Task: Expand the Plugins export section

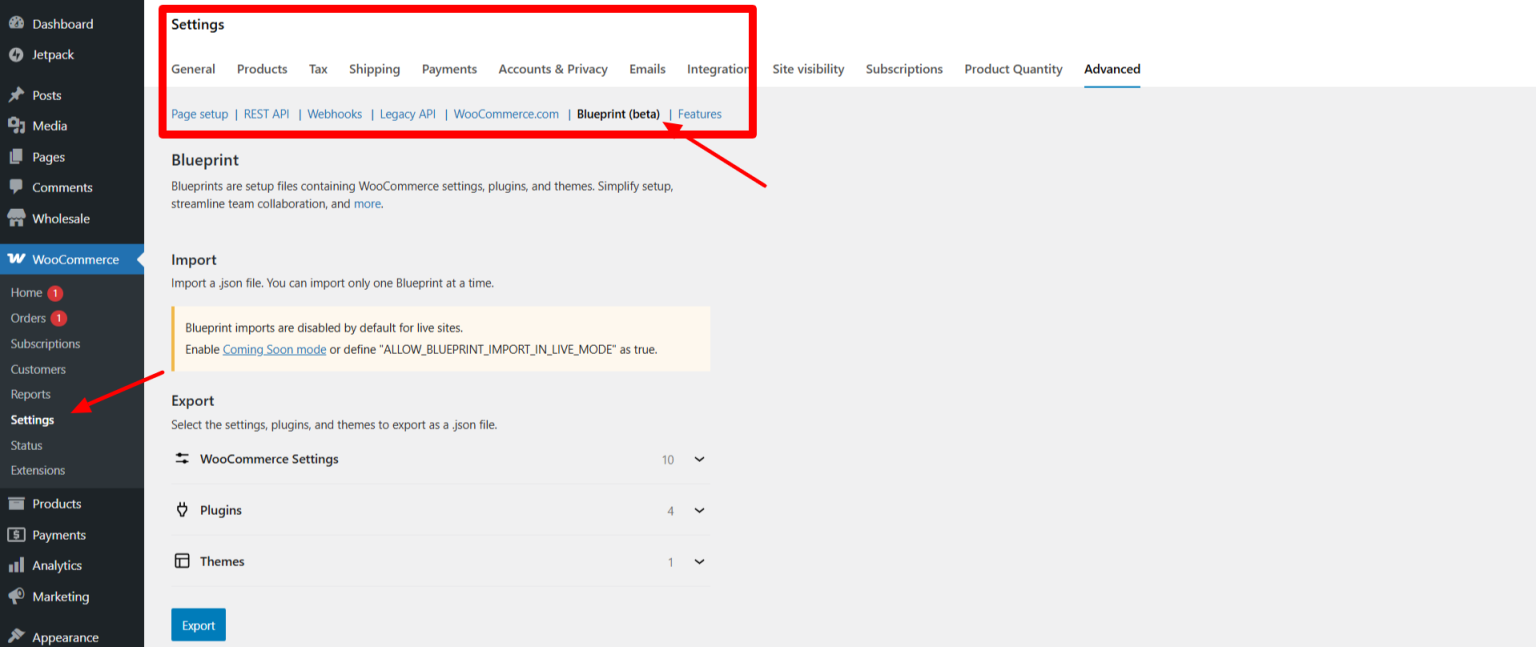Action: [698, 510]
